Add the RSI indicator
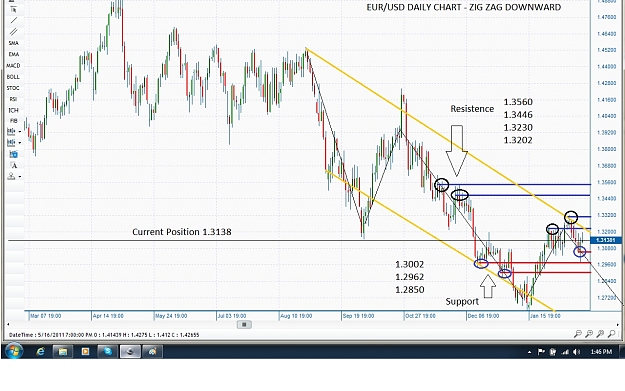Image resolution: width=625 pixels, height=391 pixels. [x=14, y=99]
